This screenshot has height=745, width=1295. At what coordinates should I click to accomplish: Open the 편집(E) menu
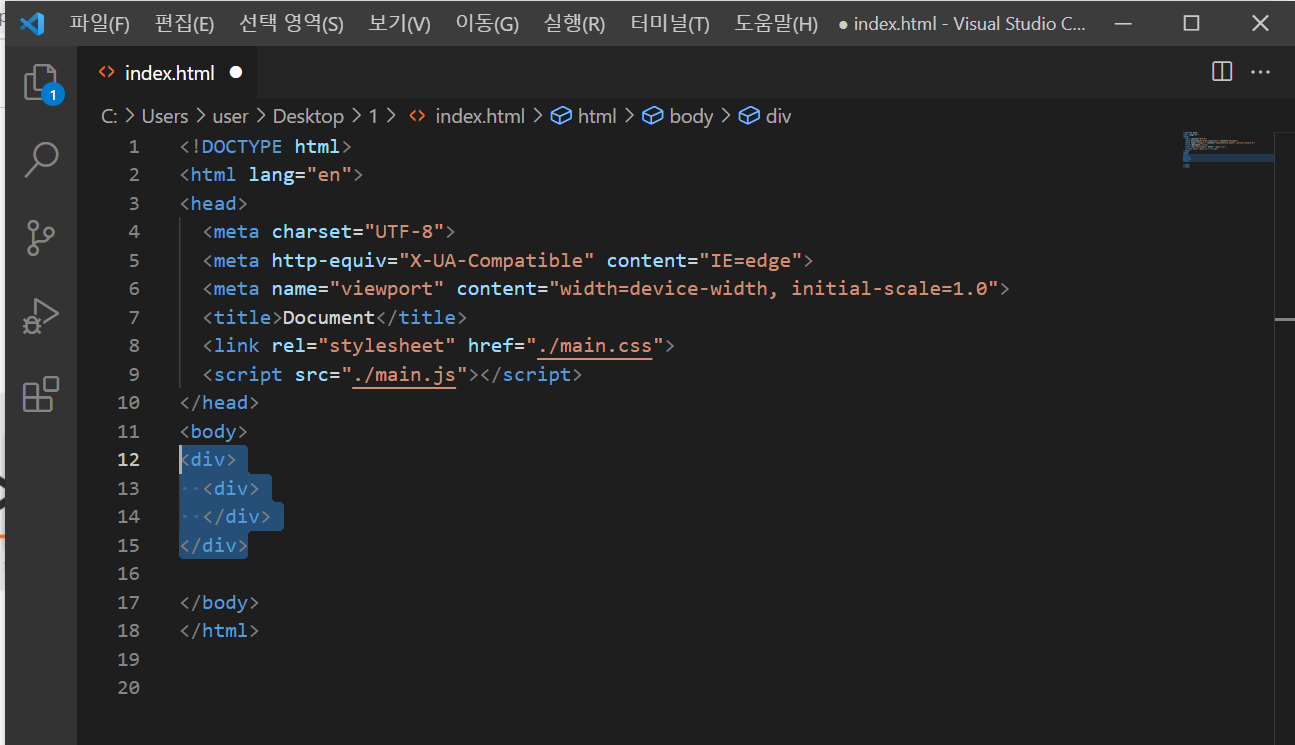click(185, 24)
